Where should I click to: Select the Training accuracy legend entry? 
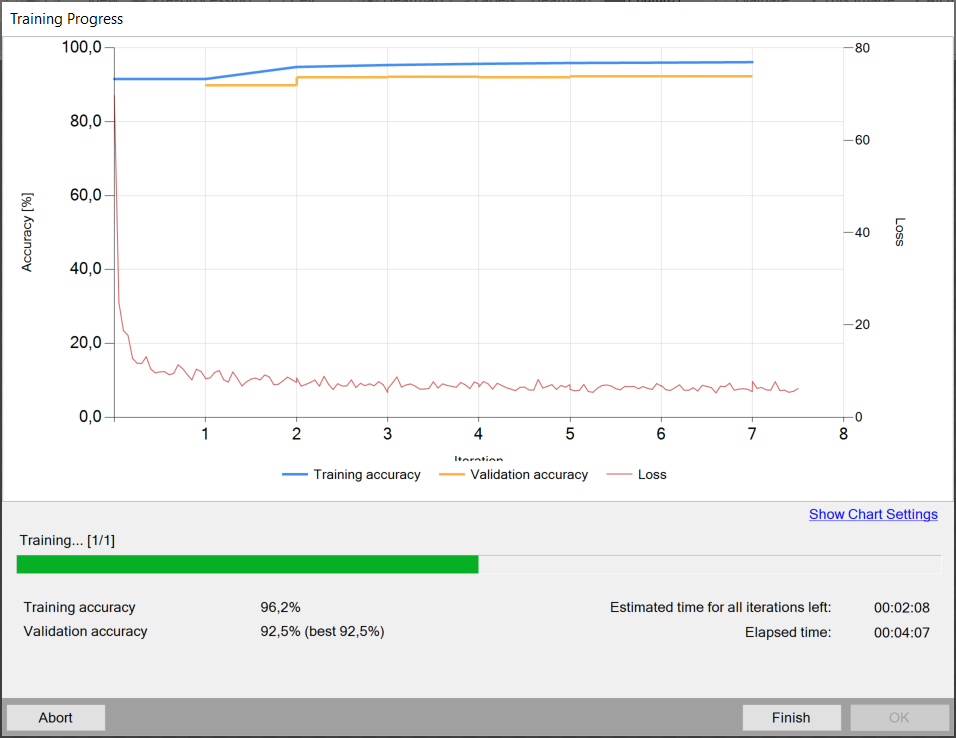click(366, 474)
